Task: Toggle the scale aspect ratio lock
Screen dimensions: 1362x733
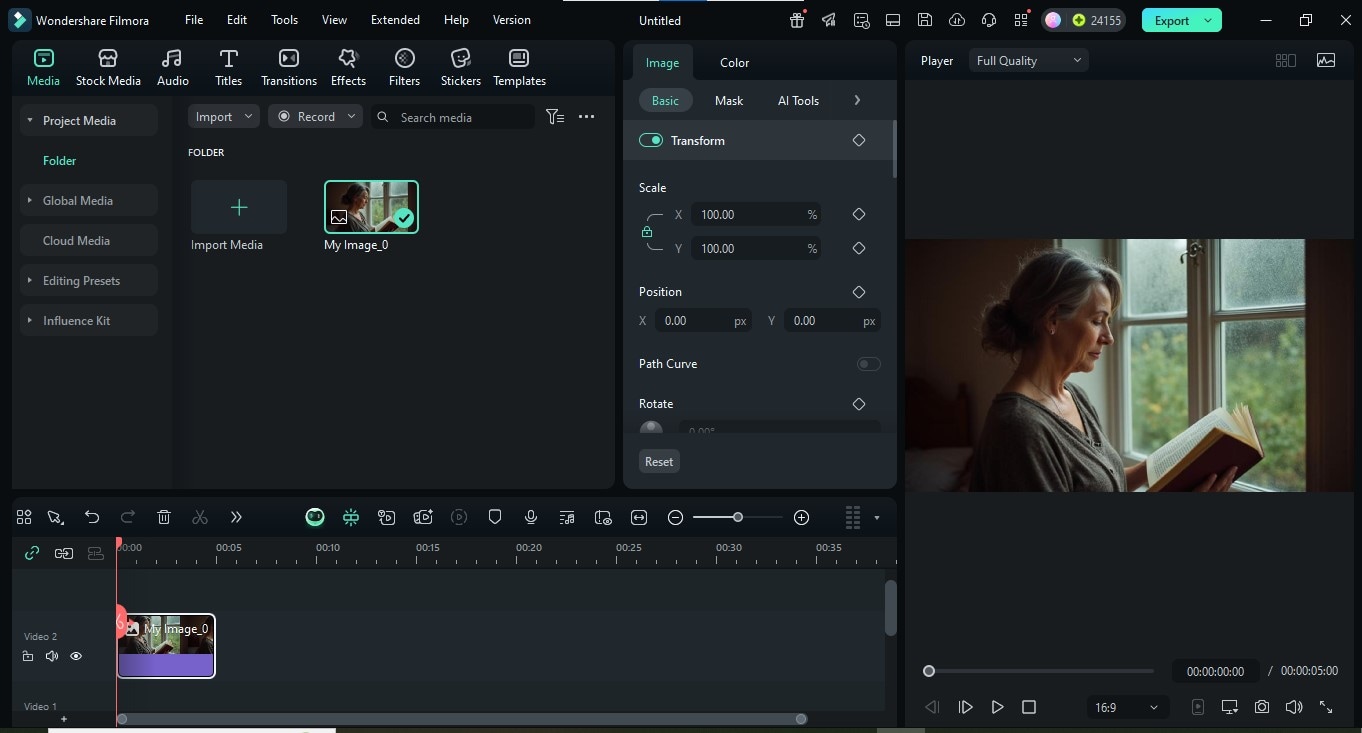Action: pyautogui.click(x=647, y=232)
